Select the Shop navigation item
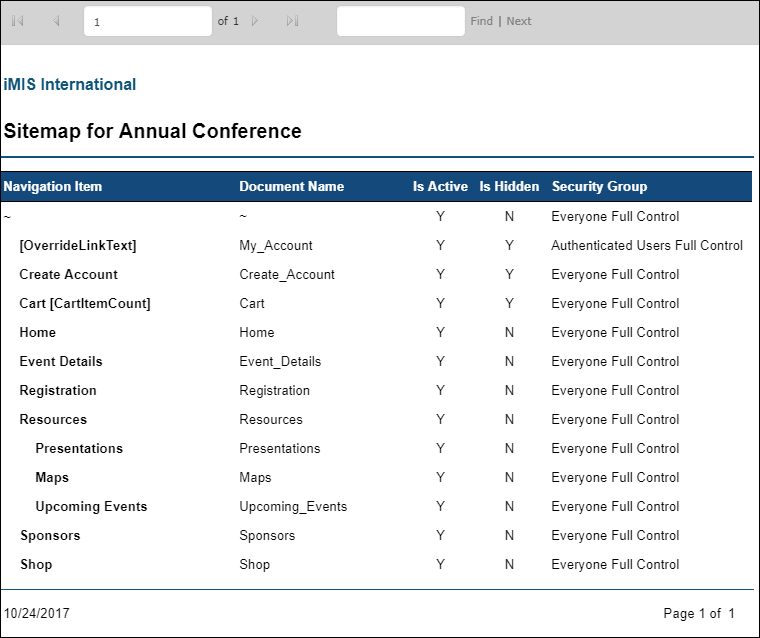 coord(36,565)
